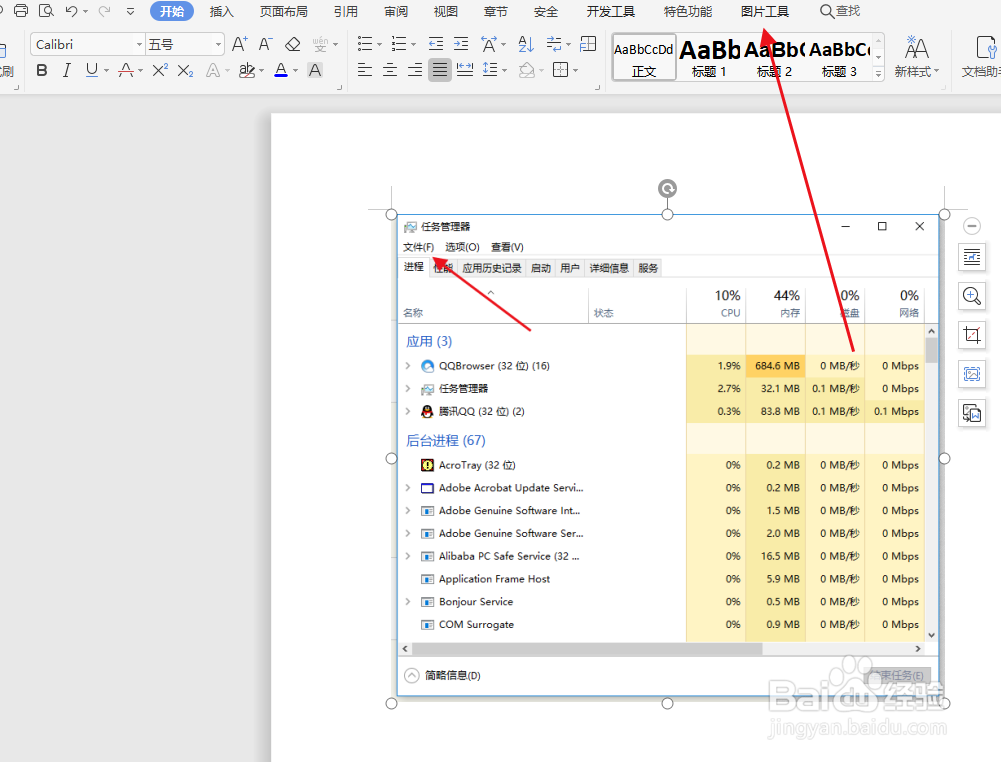
Task: Expand the bullets style dropdown arrow
Action: (379, 45)
